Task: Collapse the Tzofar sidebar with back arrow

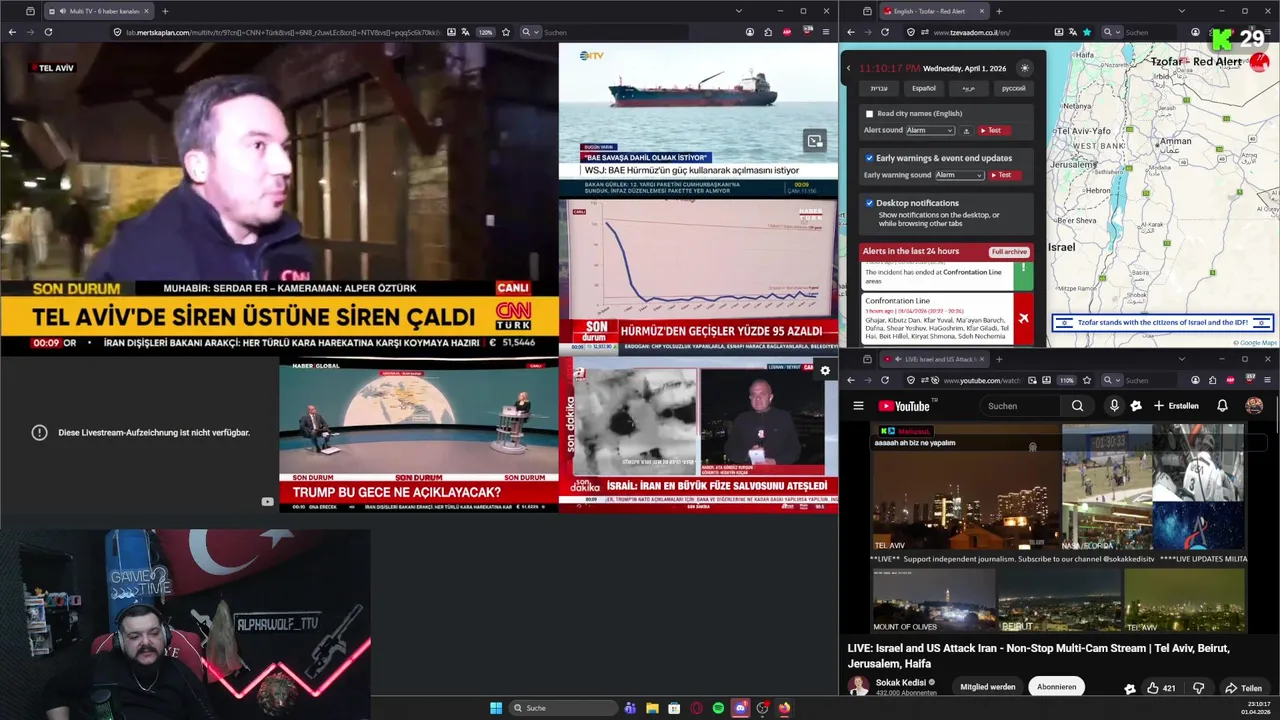Action: (x=848, y=68)
